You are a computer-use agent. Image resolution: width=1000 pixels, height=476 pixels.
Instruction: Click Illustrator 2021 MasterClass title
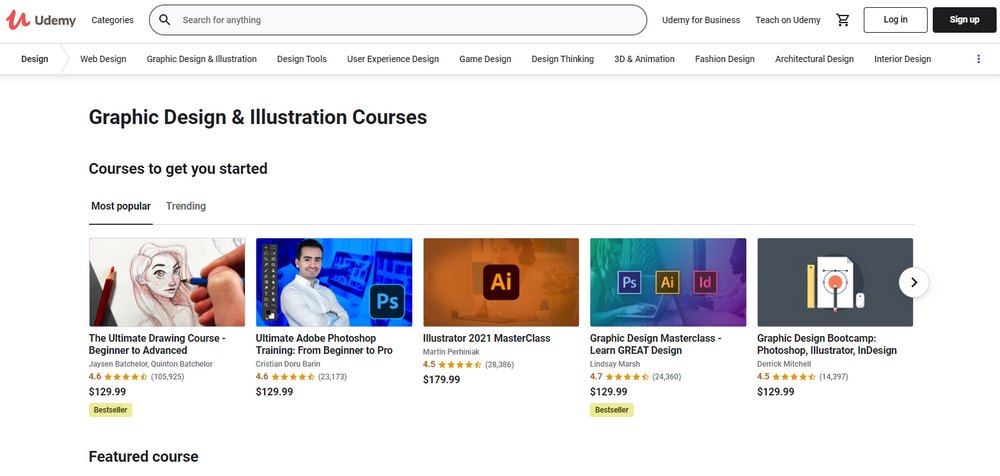487,338
